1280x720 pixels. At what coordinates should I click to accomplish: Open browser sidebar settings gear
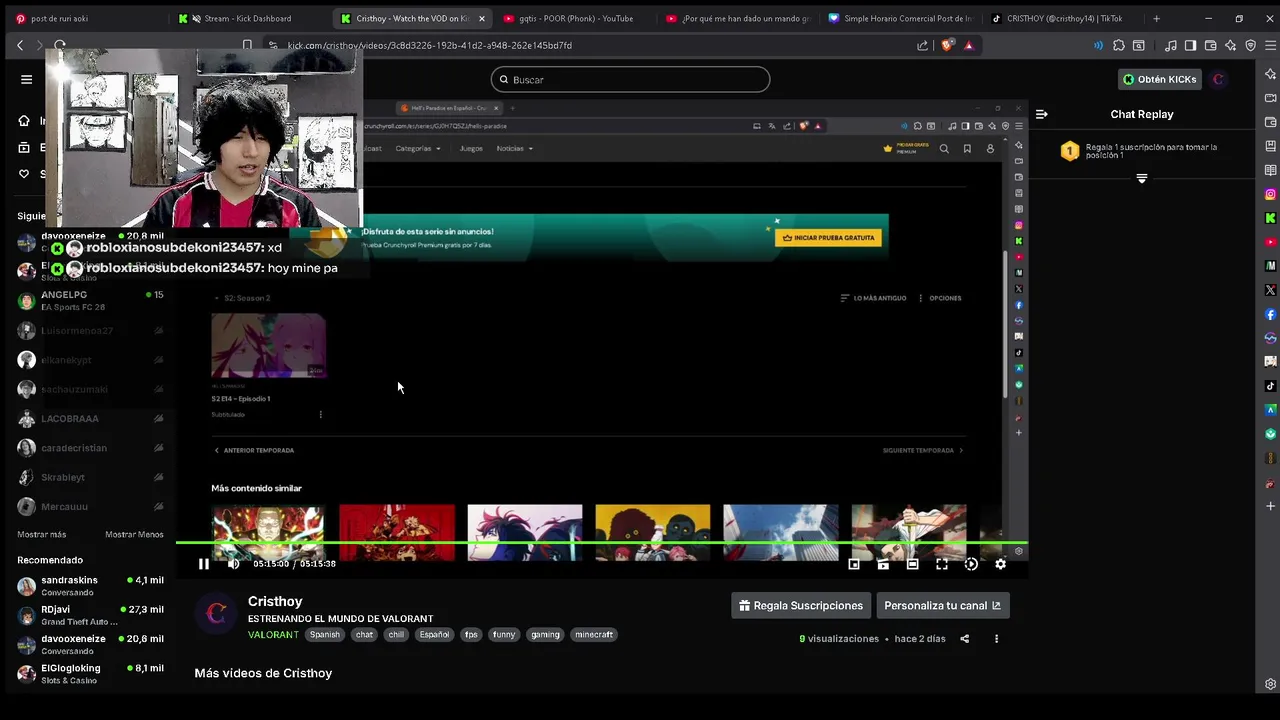click(1270, 684)
